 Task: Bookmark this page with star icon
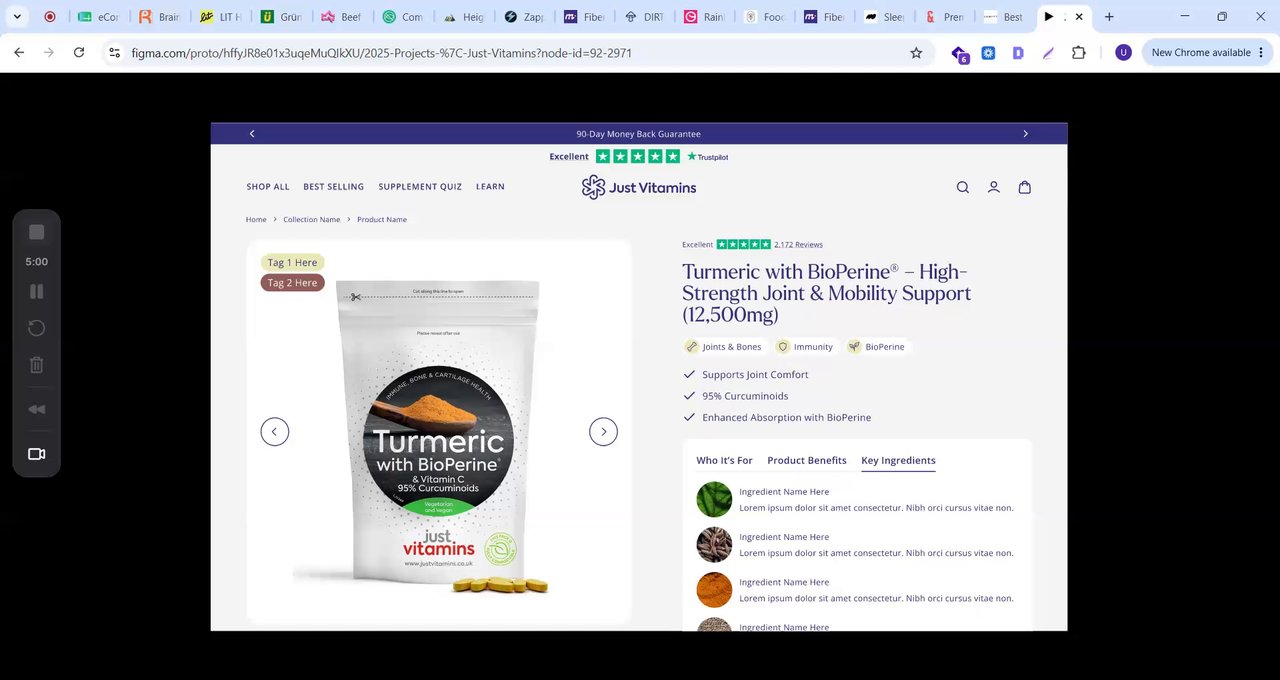[x=916, y=53]
